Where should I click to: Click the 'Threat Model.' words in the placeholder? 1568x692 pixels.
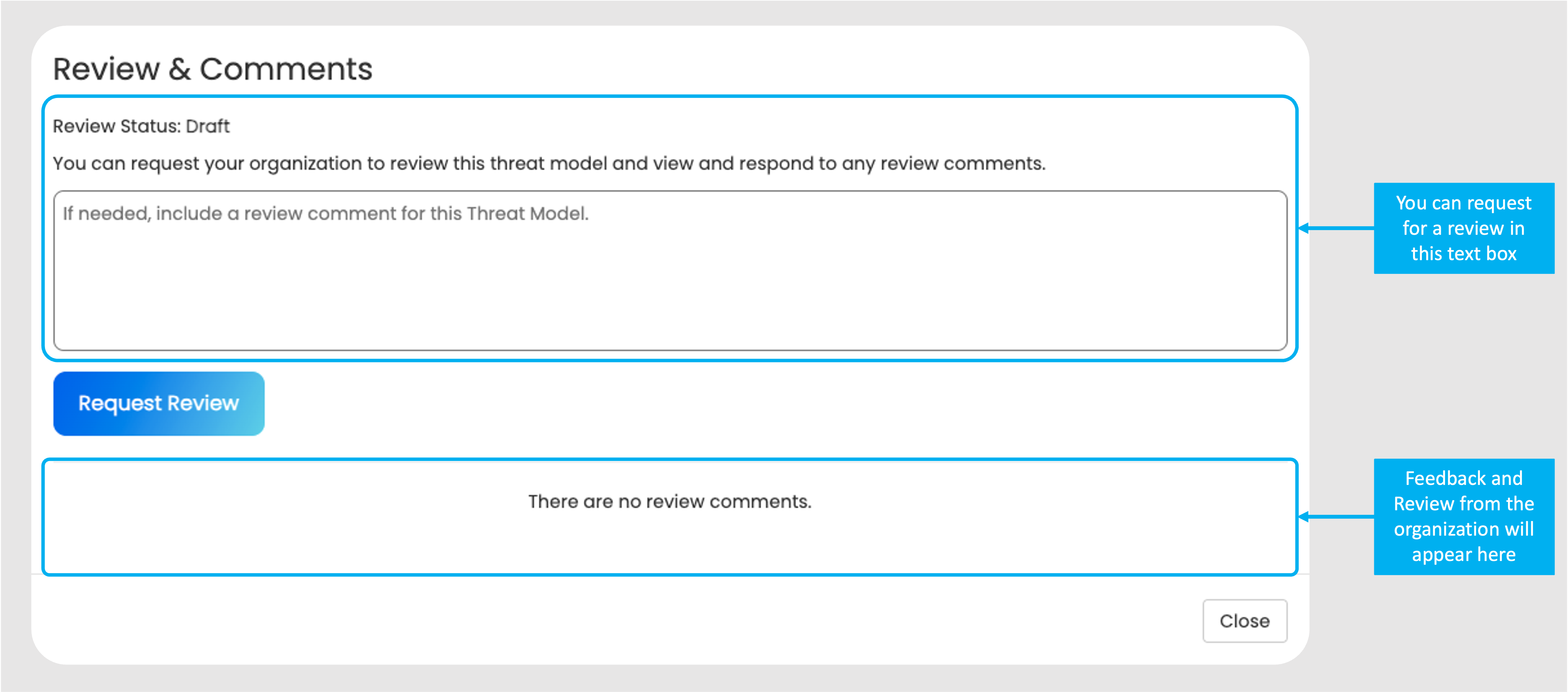(528, 214)
